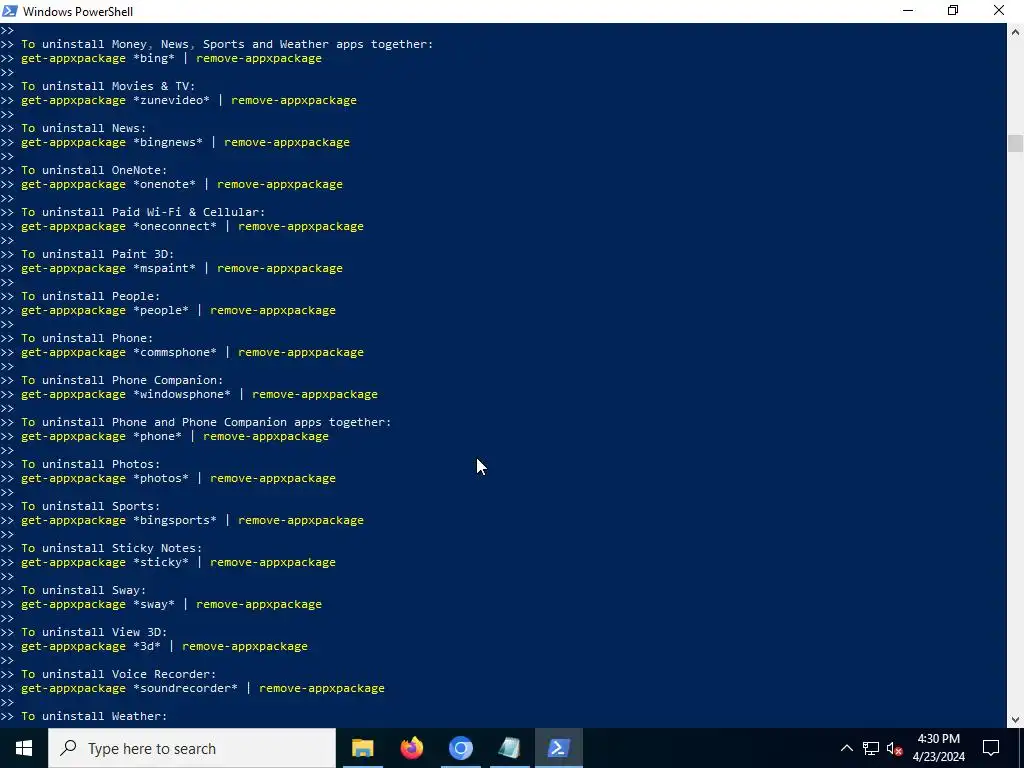Click the taskbar clock showing 4:30 PM
The width and height of the screenshot is (1024, 768).
[938, 748]
